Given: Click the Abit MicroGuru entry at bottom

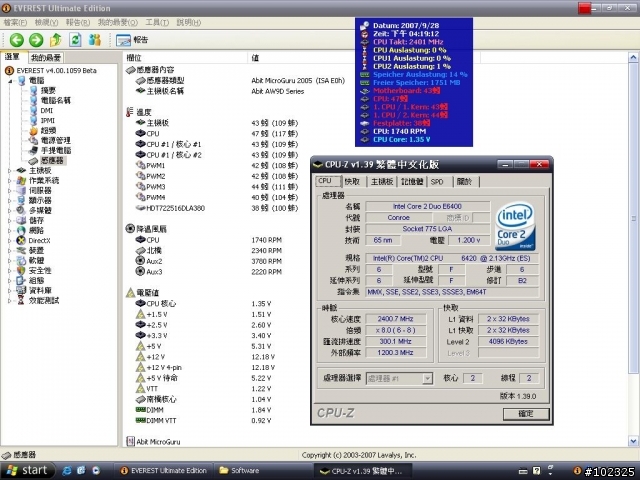Looking at the screenshot, I should (153, 442).
